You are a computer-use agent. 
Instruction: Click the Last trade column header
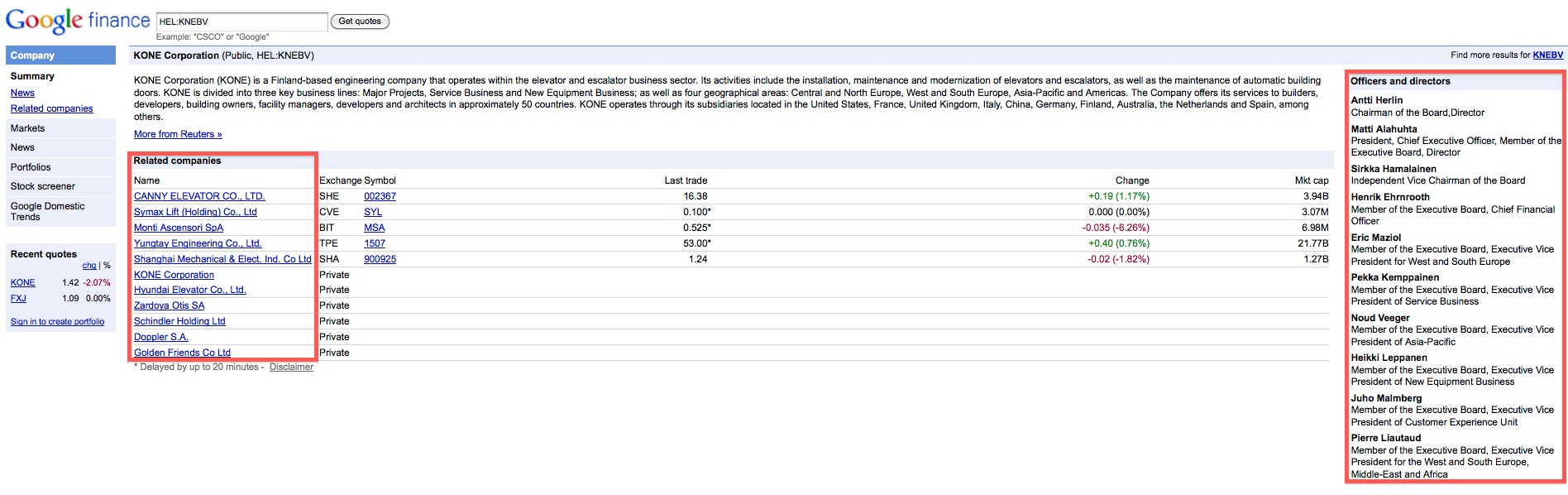point(686,180)
